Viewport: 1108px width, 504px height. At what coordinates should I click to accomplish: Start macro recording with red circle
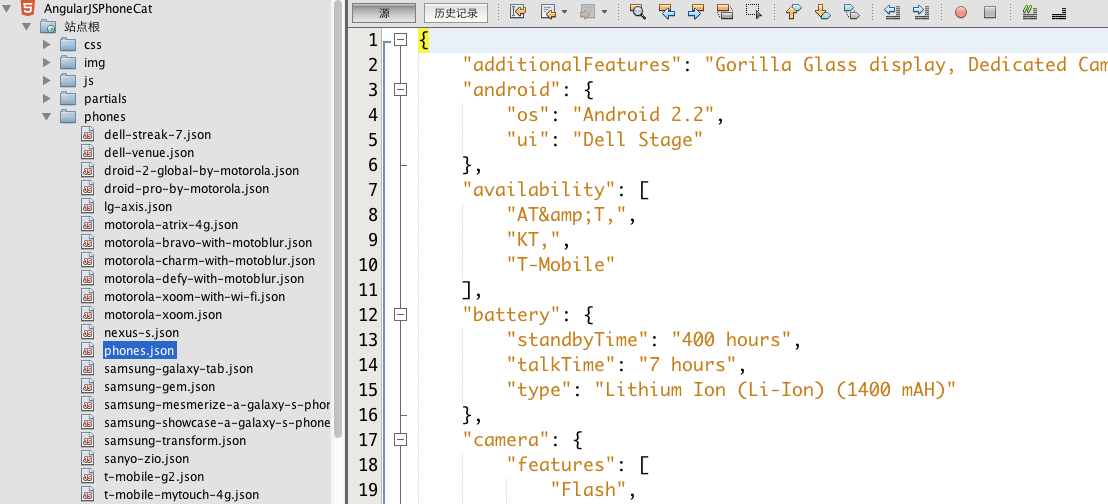pos(960,13)
